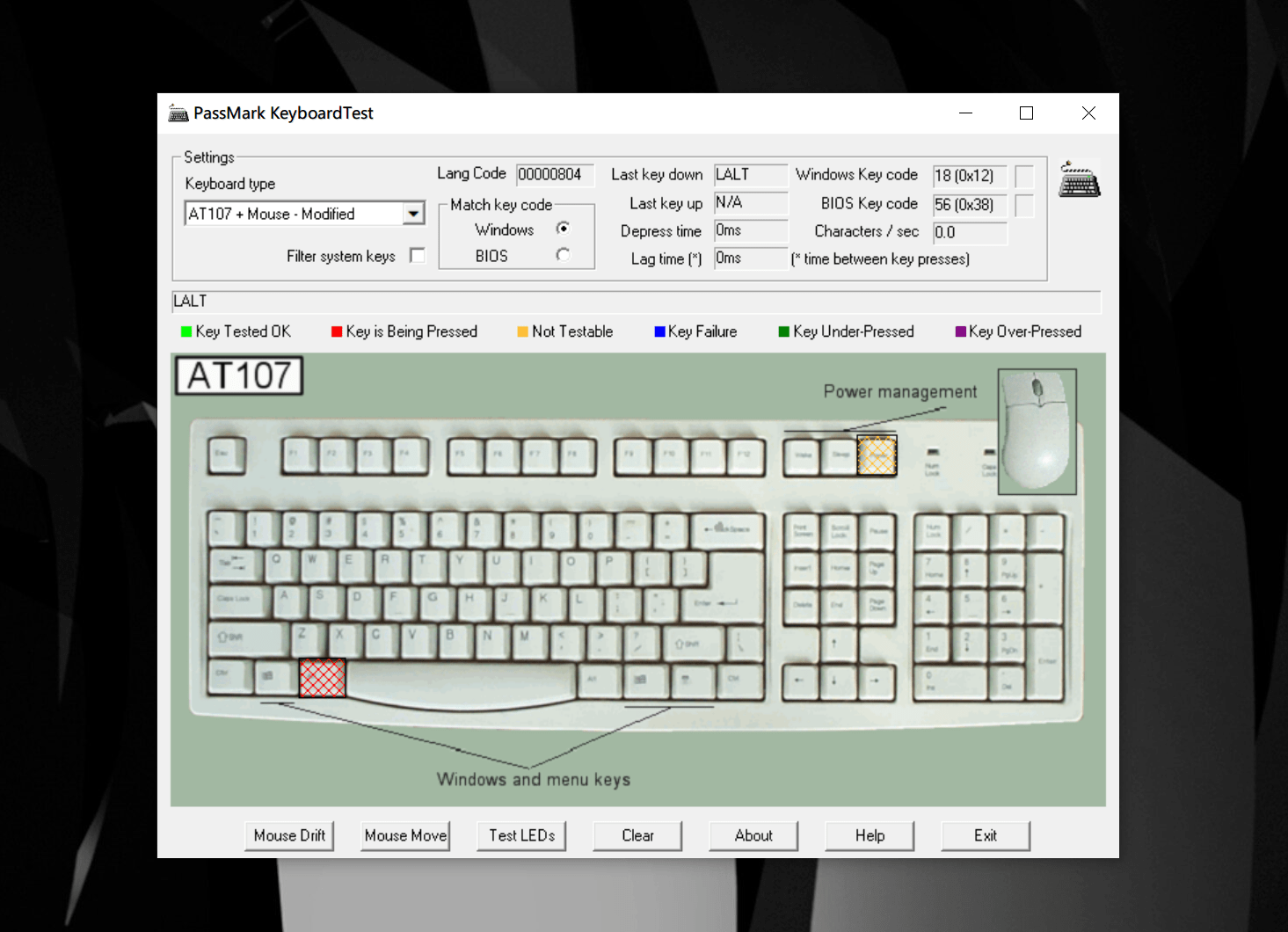The width and height of the screenshot is (1288, 932).
Task: Enable the Filter system keys checkbox
Action: [x=418, y=255]
